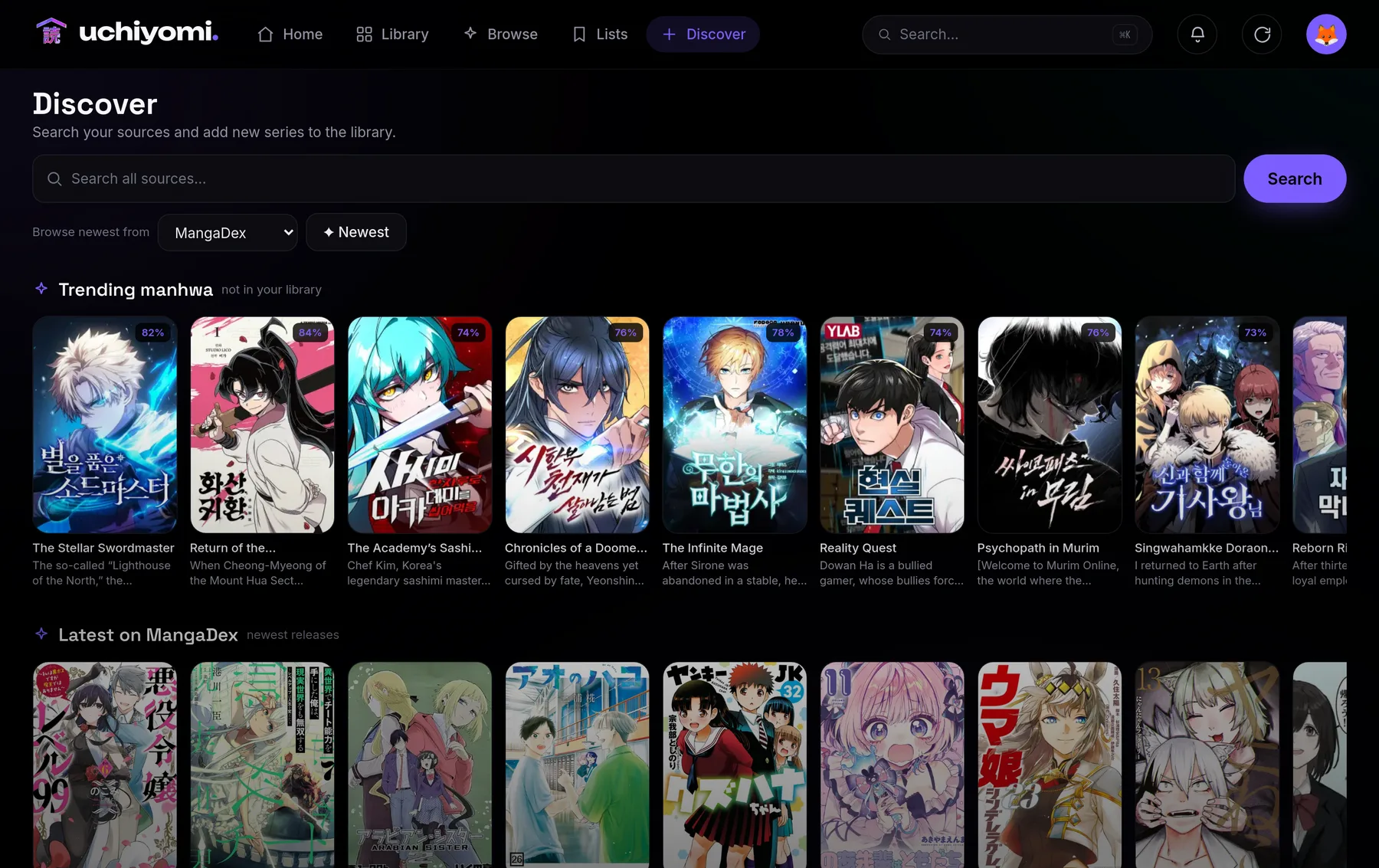Click the 82% match badge

(153, 332)
